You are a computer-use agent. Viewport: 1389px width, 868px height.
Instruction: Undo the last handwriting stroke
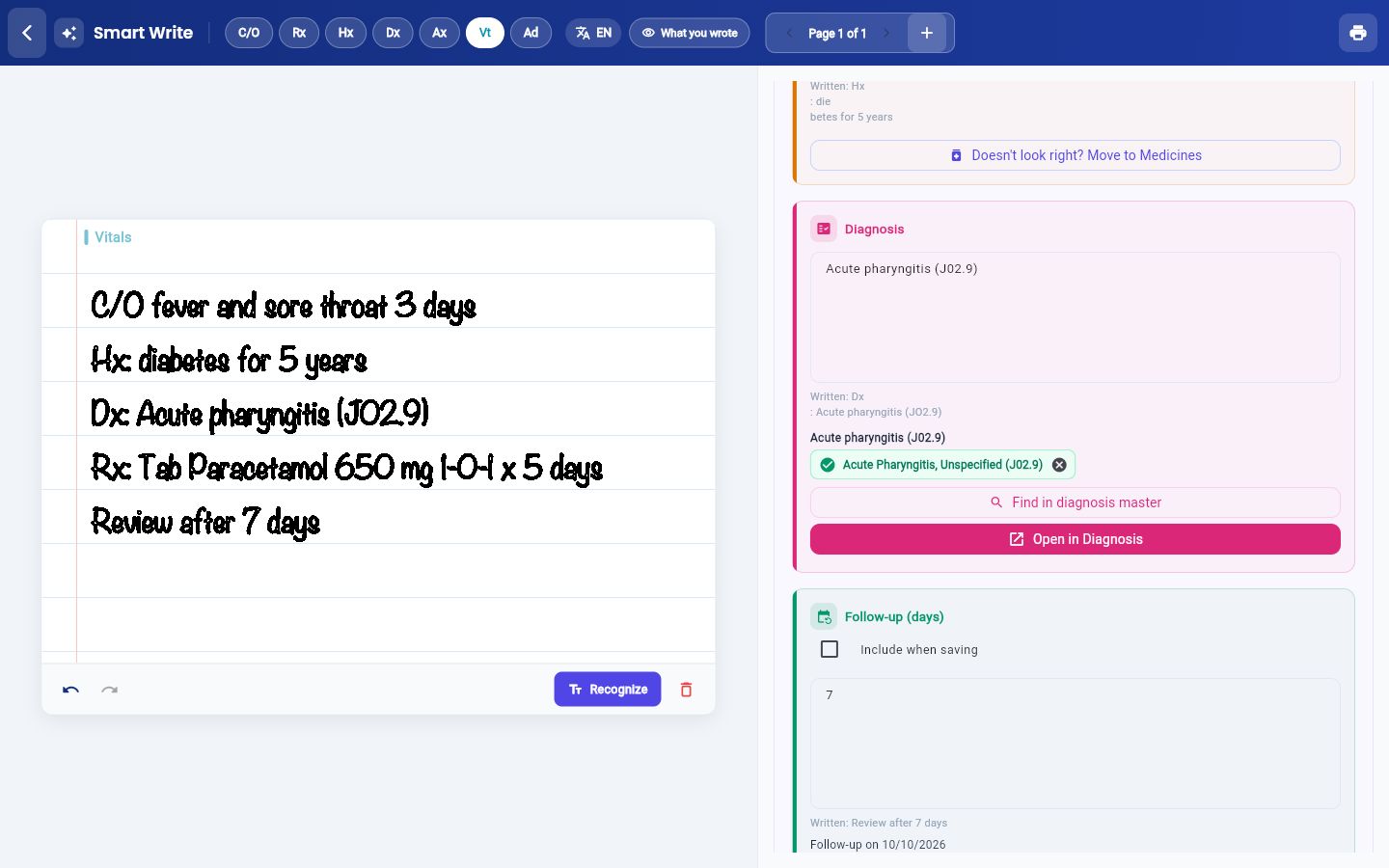click(70, 690)
